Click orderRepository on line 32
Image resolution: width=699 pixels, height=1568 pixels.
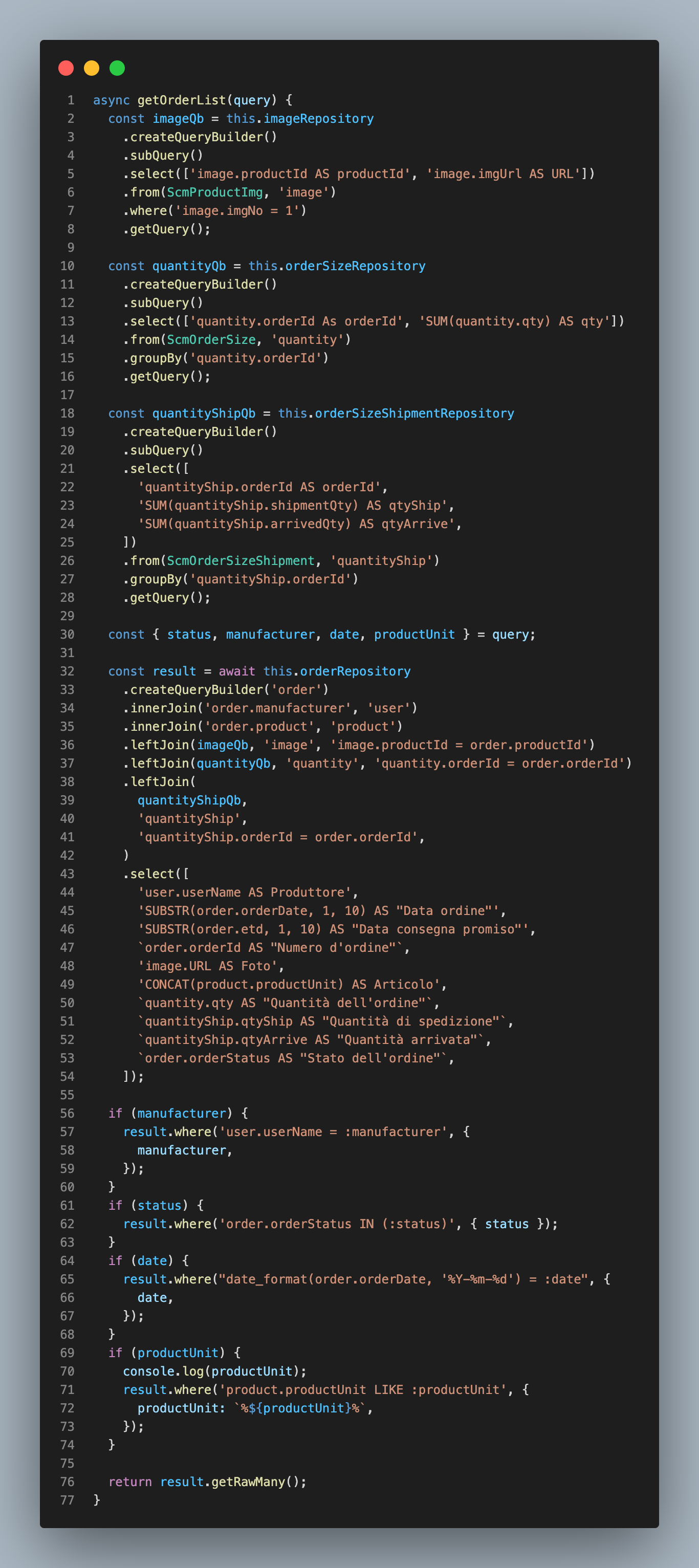click(355, 671)
